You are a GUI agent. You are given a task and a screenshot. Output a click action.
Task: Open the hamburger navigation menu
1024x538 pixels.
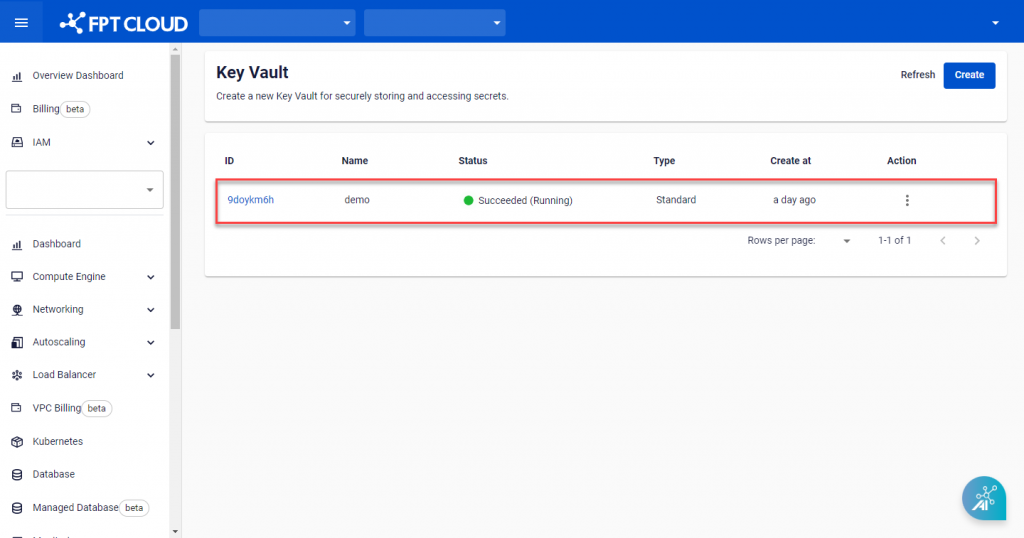pyautogui.click(x=21, y=22)
